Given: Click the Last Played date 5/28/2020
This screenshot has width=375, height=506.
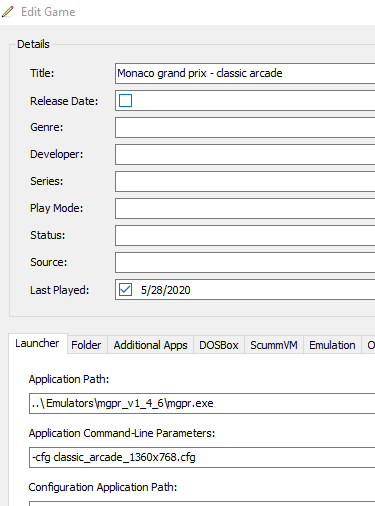Looking at the screenshot, I should 166,290.
